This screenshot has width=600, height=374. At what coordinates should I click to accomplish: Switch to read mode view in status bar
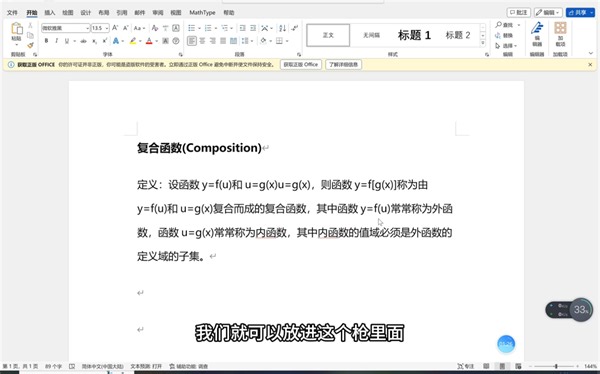486,366
